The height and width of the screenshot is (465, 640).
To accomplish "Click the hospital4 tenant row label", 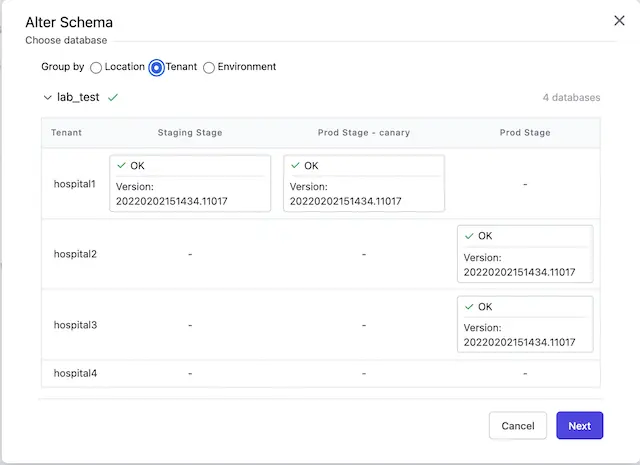I will 75,374.
